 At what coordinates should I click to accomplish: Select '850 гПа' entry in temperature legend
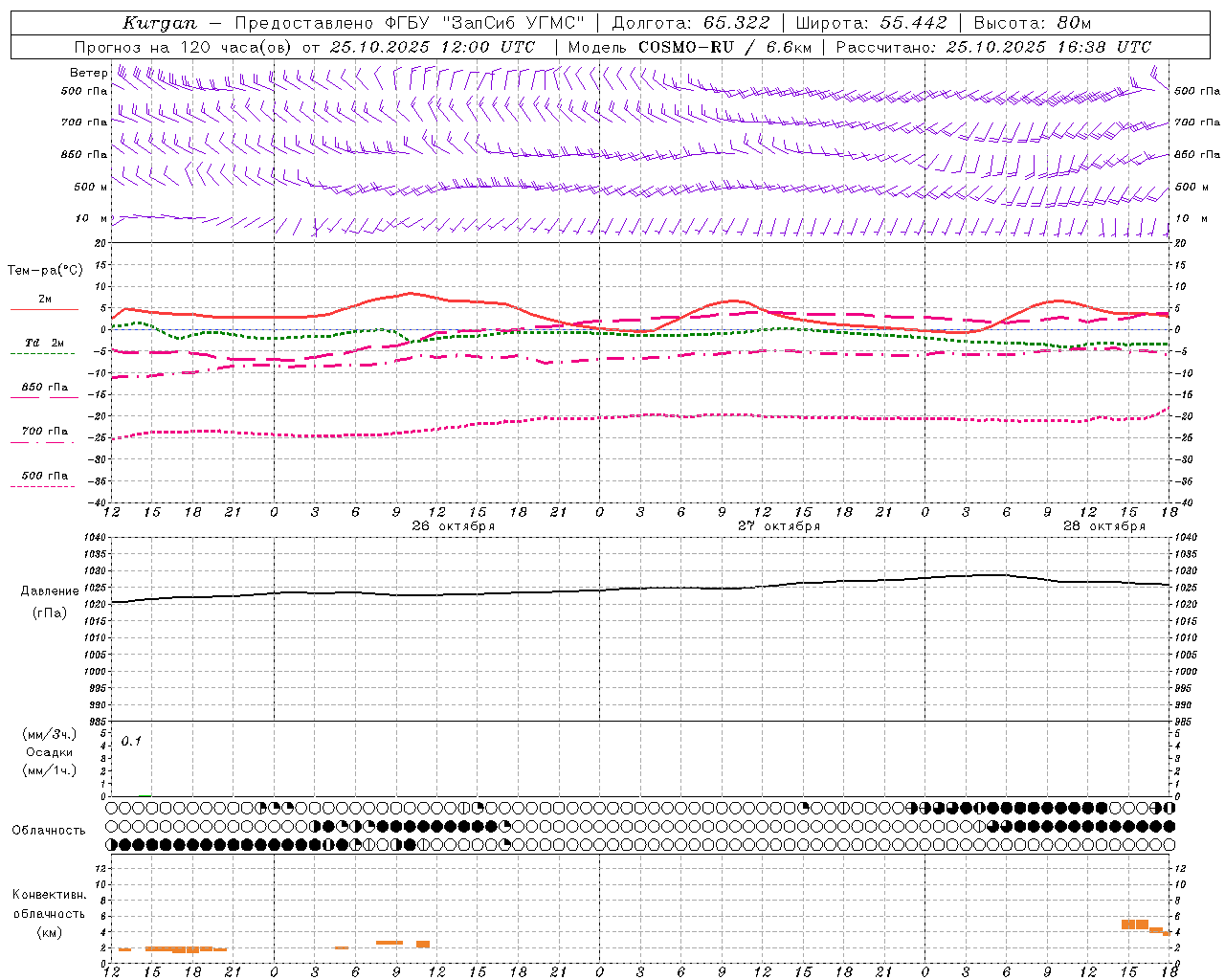[x=44, y=388]
